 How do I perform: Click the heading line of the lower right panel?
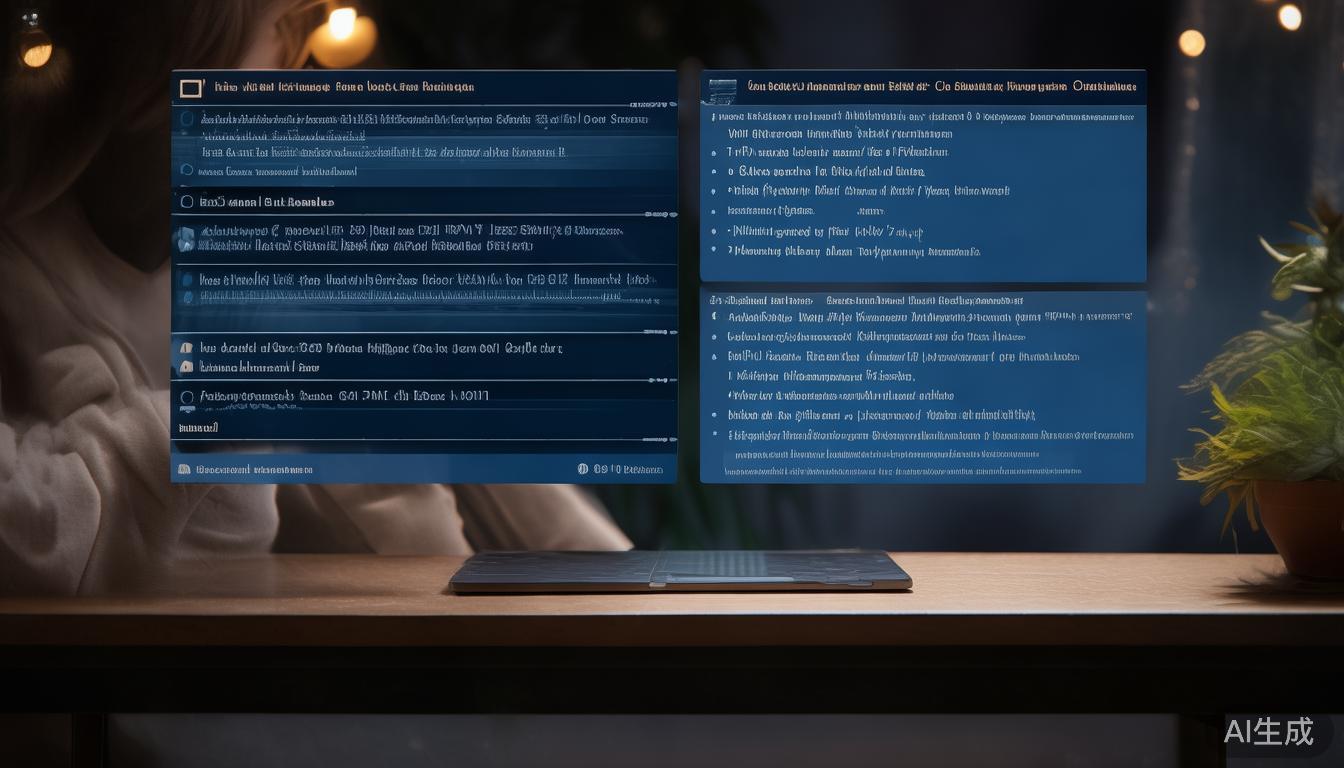pos(866,300)
